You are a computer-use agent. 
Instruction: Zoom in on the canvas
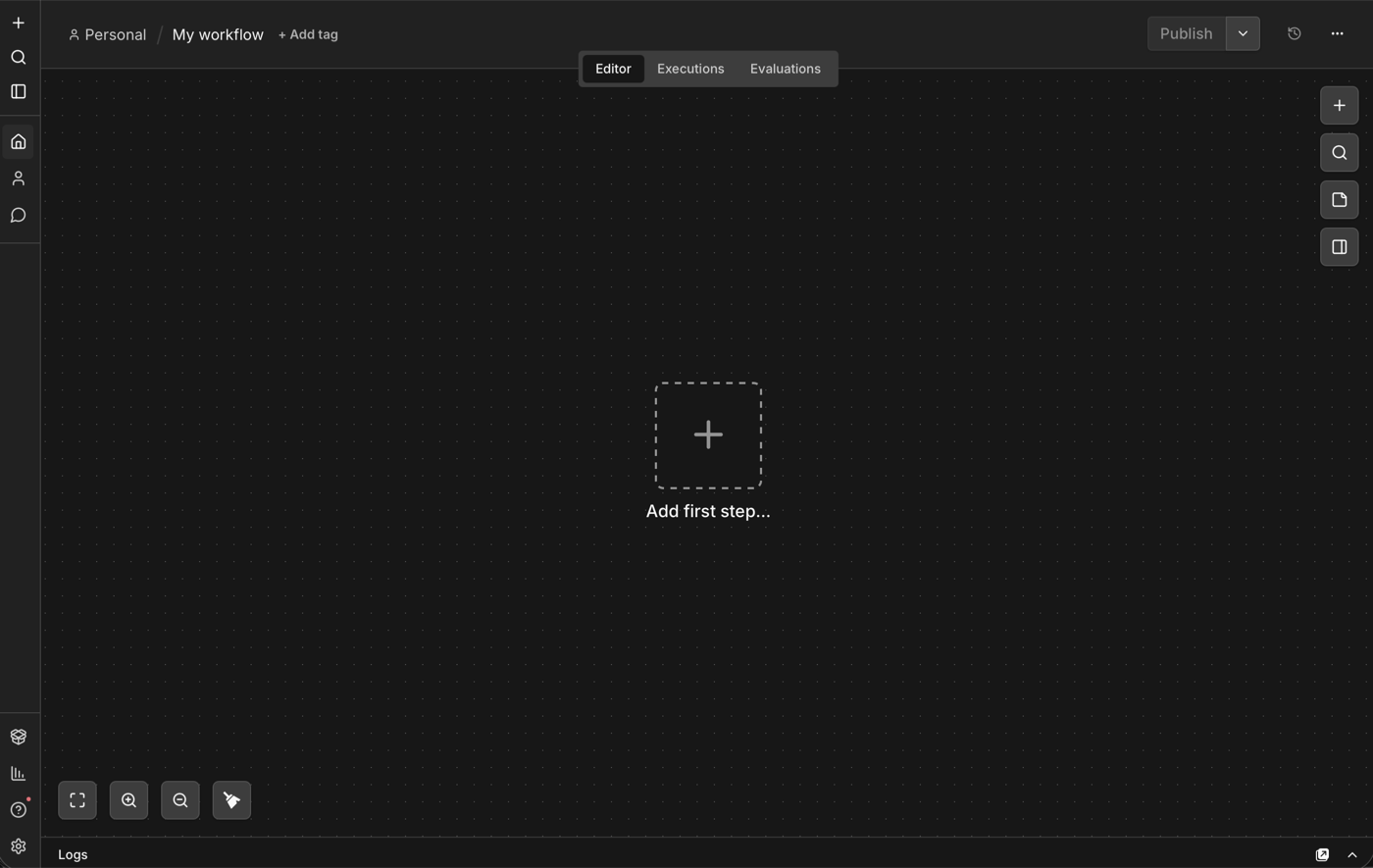(128, 800)
